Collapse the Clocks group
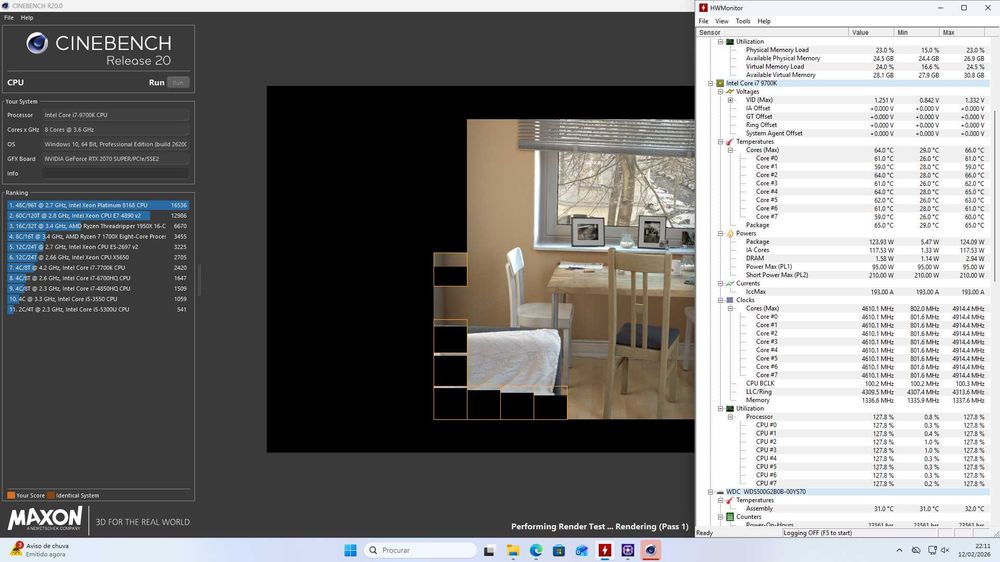 coord(721,300)
